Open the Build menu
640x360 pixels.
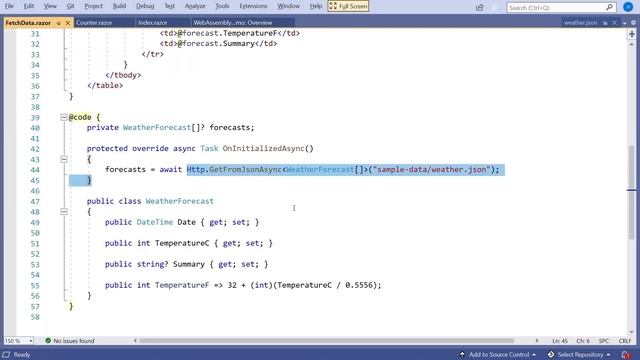(119, 6)
